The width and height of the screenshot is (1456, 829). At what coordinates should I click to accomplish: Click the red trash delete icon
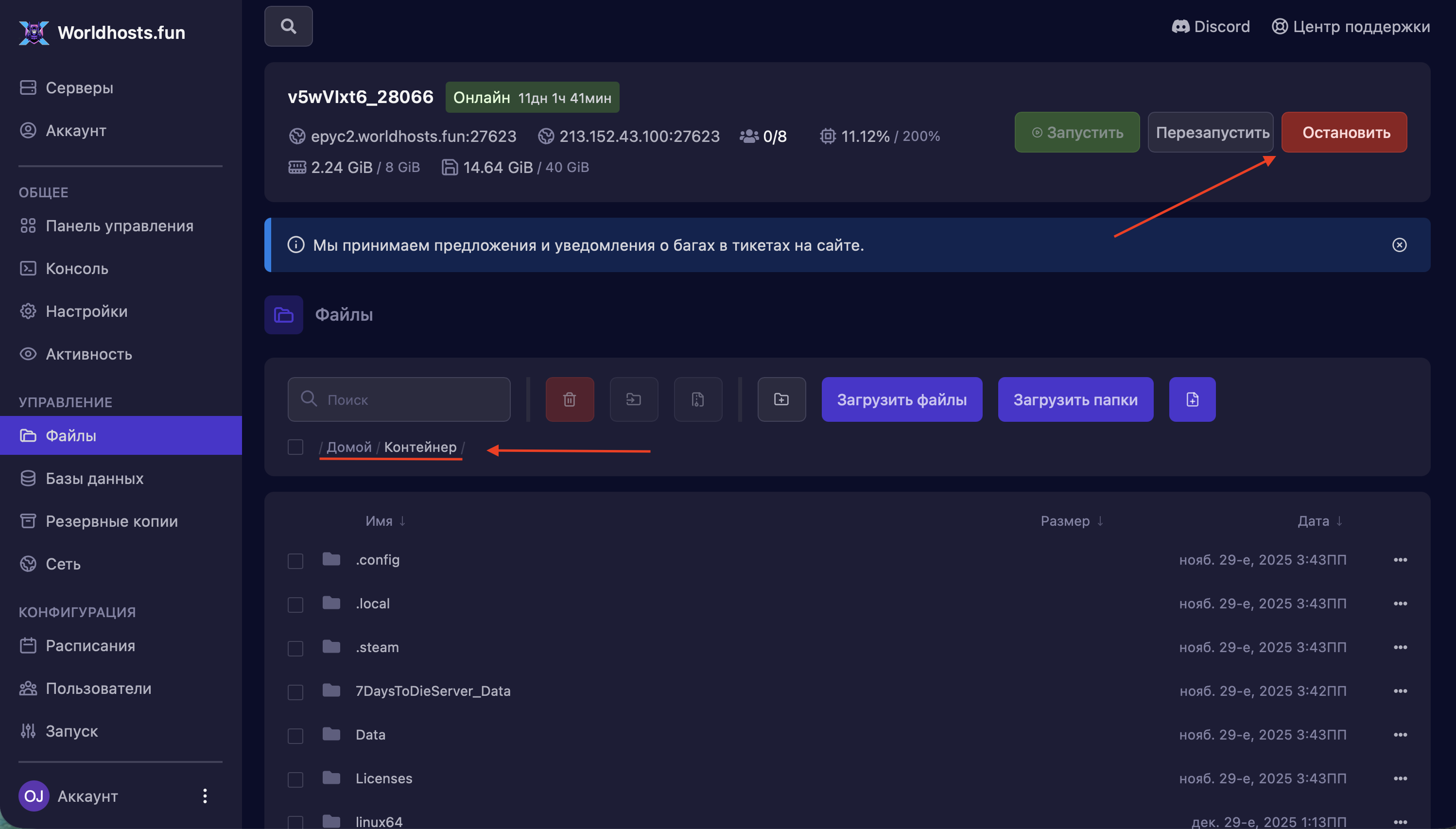tap(570, 399)
